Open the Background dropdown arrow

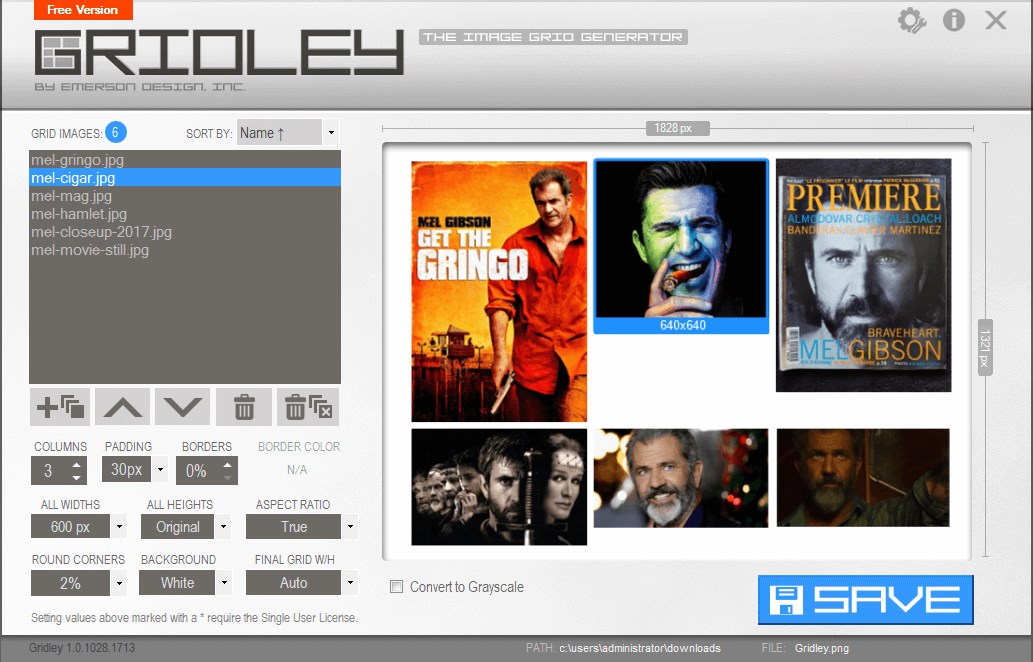click(224, 583)
